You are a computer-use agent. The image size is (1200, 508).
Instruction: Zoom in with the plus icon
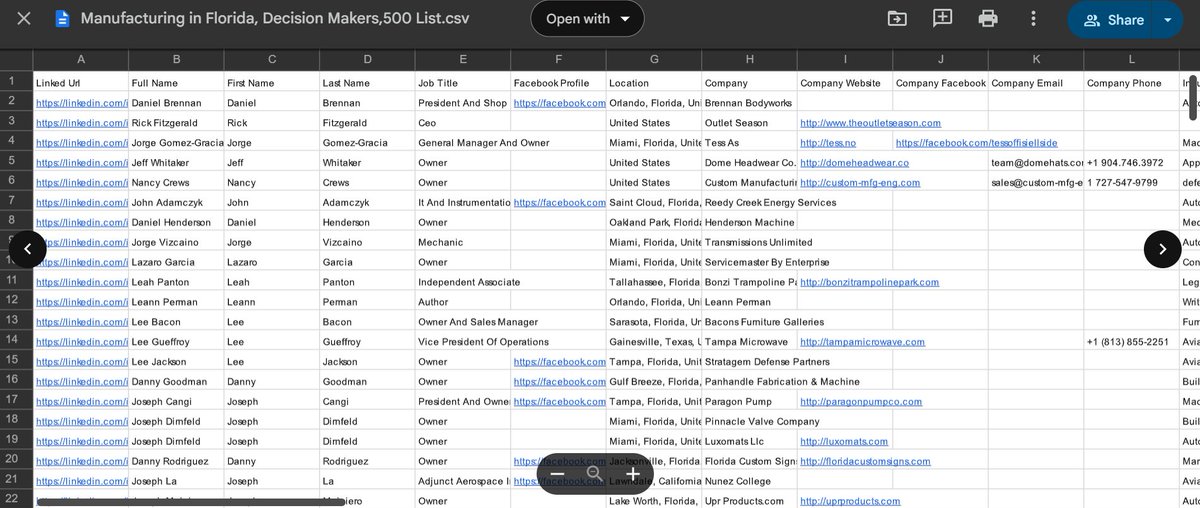[x=632, y=474]
